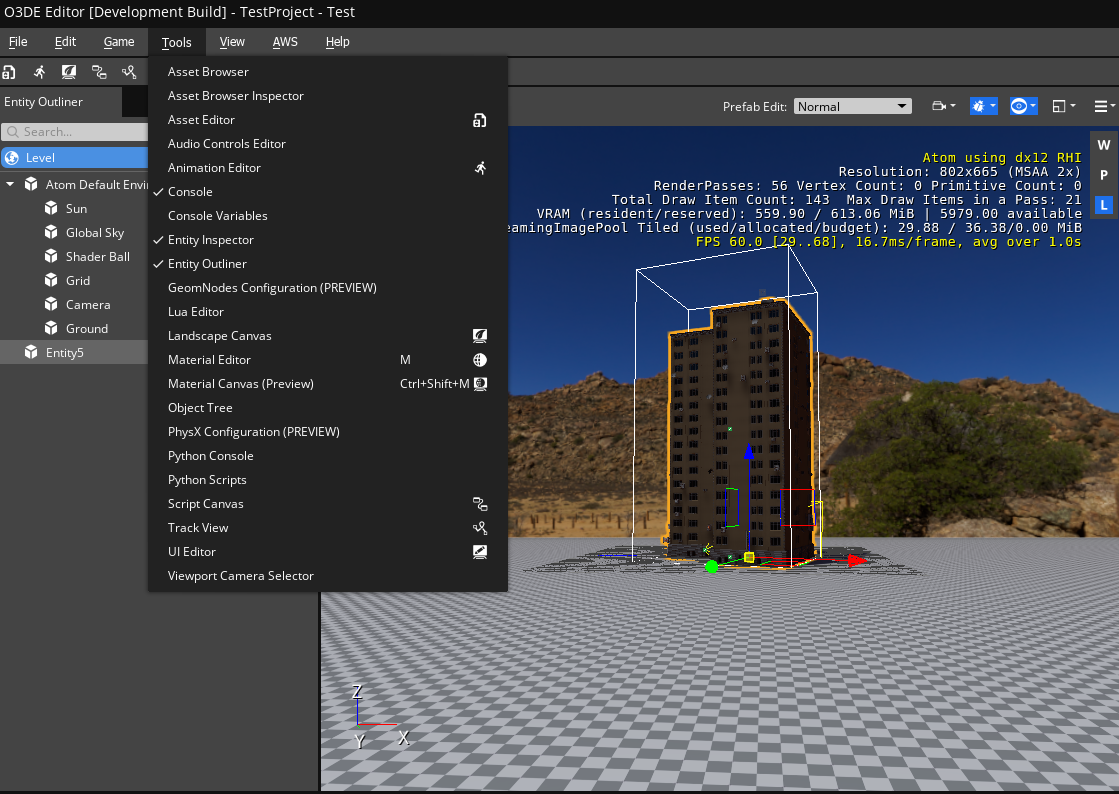Uncheck Console in Tools menu
Image resolution: width=1119 pixels, height=794 pixels.
(x=328, y=192)
